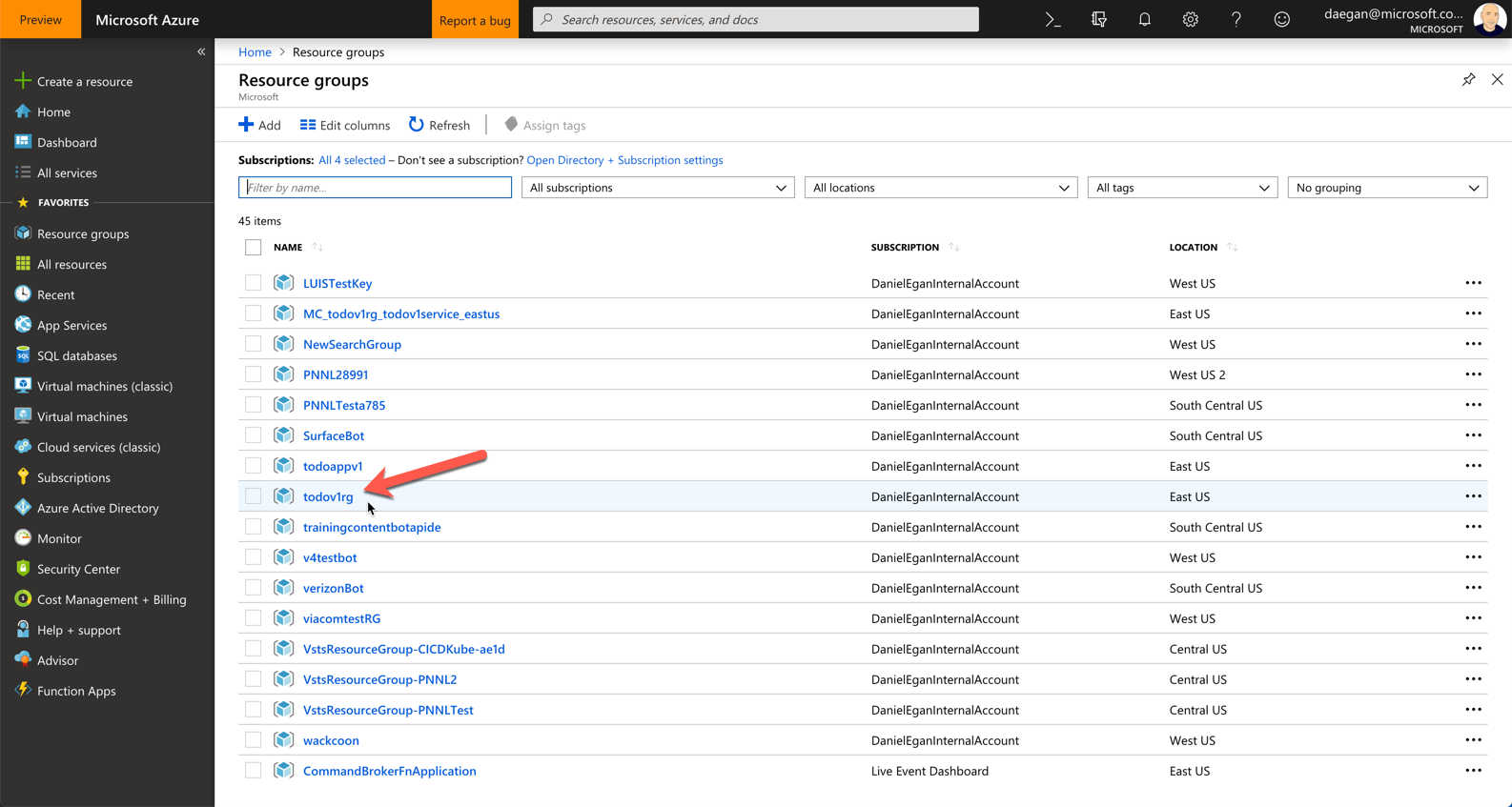Image resolution: width=1512 pixels, height=807 pixels.
Task: Open Help + support in sidebar
Action: tap(78, 630)
